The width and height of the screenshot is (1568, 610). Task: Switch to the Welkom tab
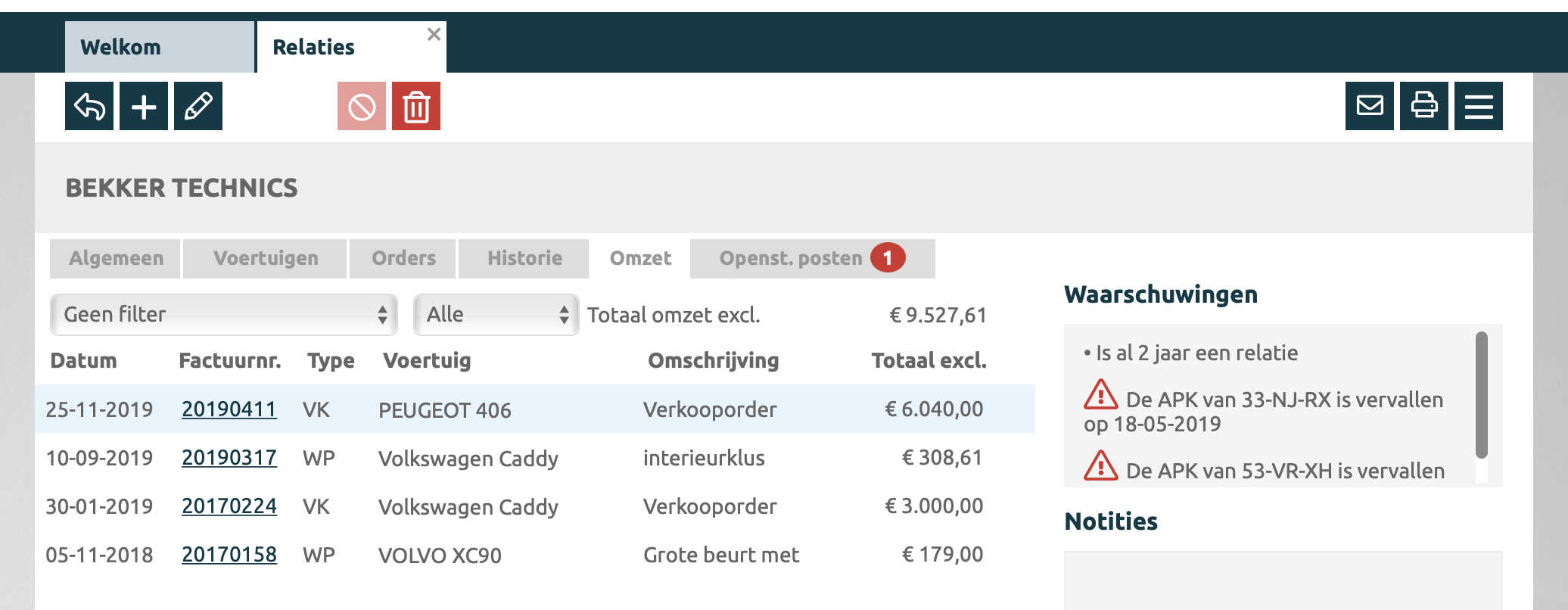[x=121, y=47]
